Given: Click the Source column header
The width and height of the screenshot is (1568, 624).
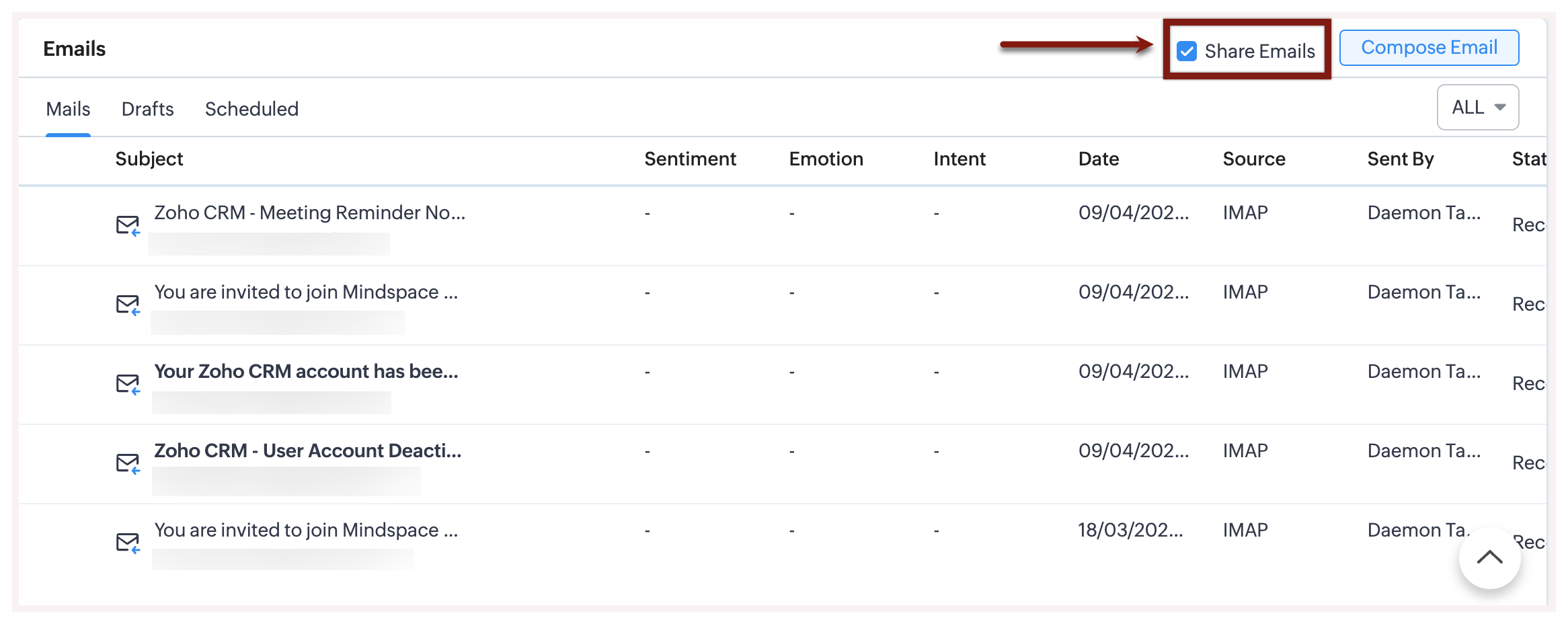Looking at the screenshot, I should 1254,159.
